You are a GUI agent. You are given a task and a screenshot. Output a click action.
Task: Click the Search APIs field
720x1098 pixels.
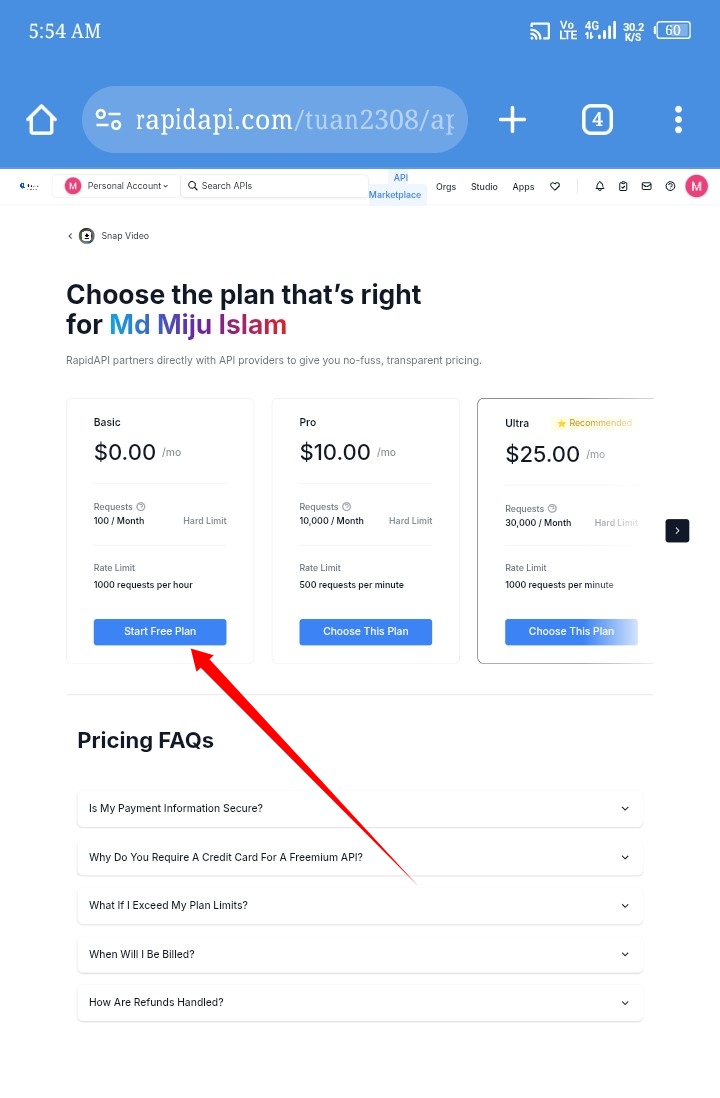coord(275,186)
